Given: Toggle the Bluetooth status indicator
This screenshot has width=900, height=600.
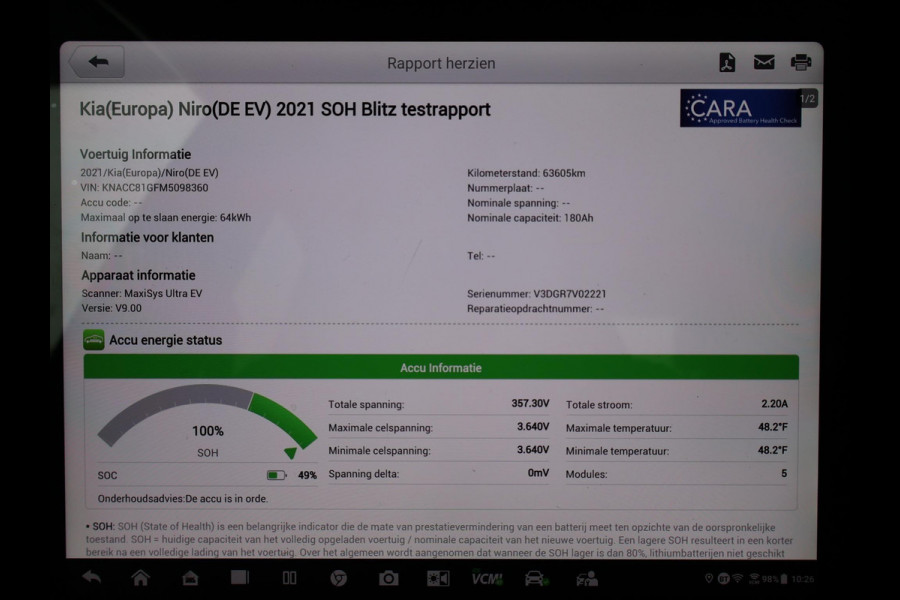Looking at the screenshot, I should click(723, 579).
